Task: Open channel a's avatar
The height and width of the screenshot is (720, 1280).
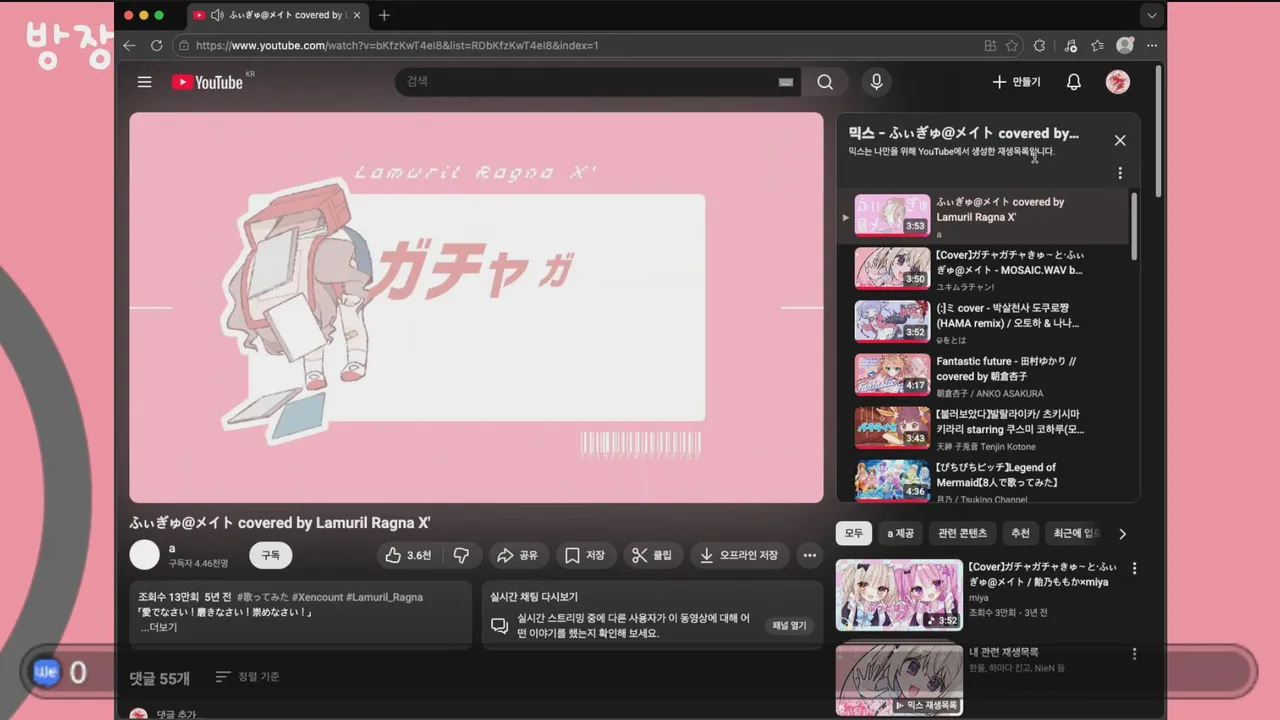Action: 145,555
